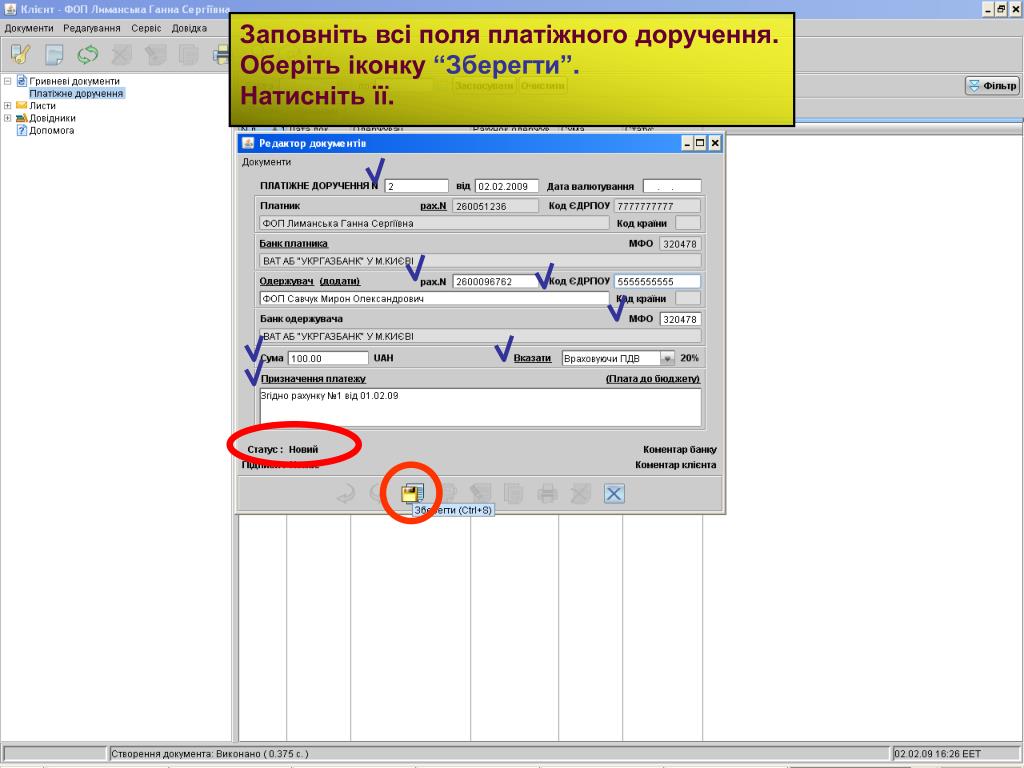Image resolution: width=1024 pixels, height=768 pixels.
Task: Click recipient bank МФО field
Action: coord(680,319)
